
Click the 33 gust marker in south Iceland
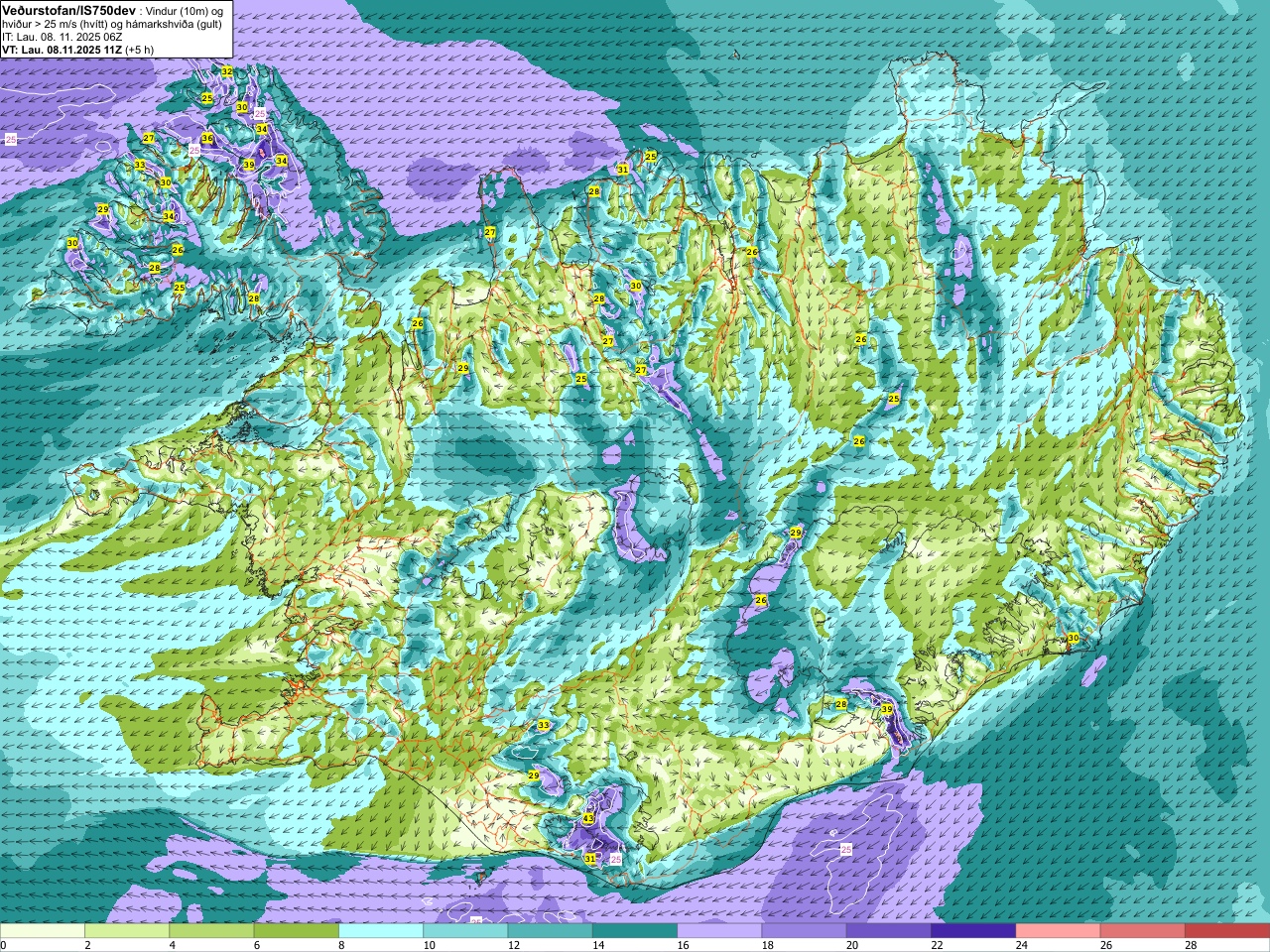pos(544,726)
